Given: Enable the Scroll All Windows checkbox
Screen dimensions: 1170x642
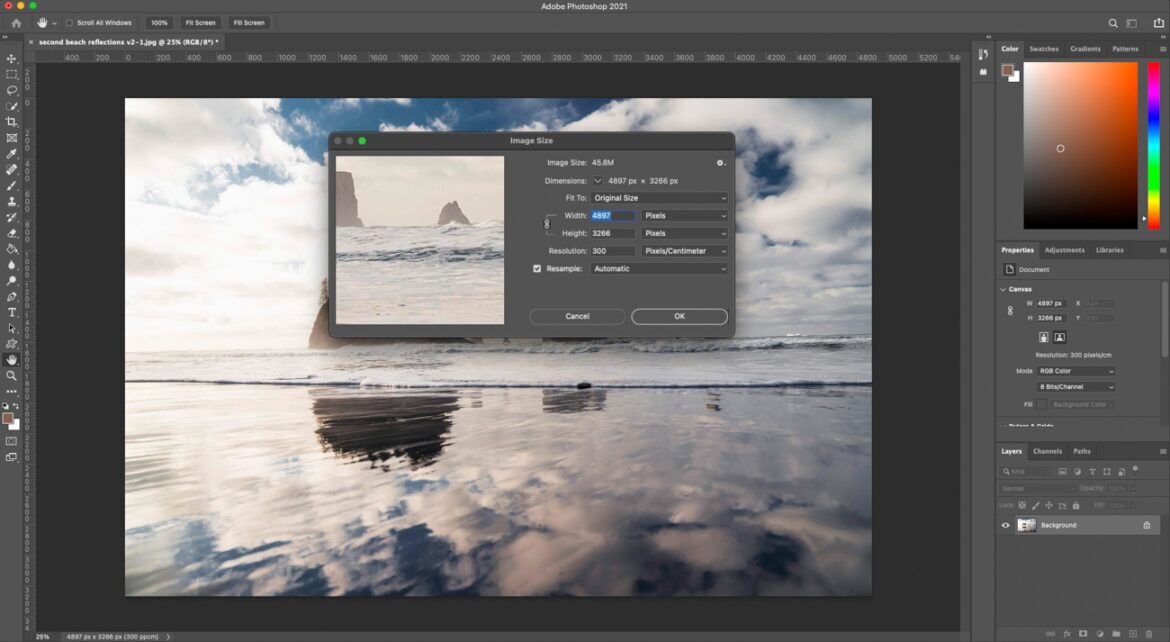Looking at the screenshot, I should 68,22.
